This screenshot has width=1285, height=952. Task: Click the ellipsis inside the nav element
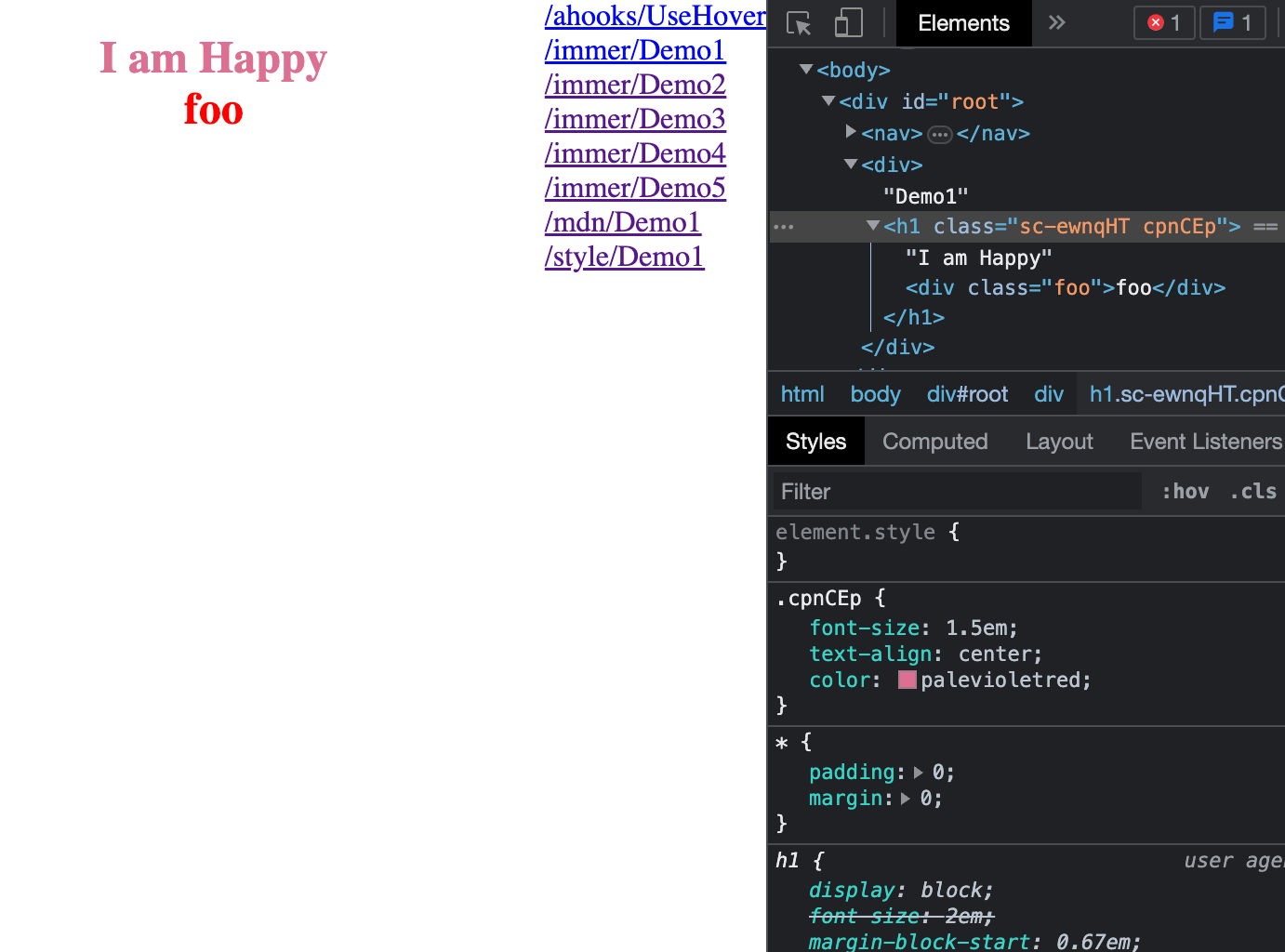pyautogui.click(x=940, y=135)
